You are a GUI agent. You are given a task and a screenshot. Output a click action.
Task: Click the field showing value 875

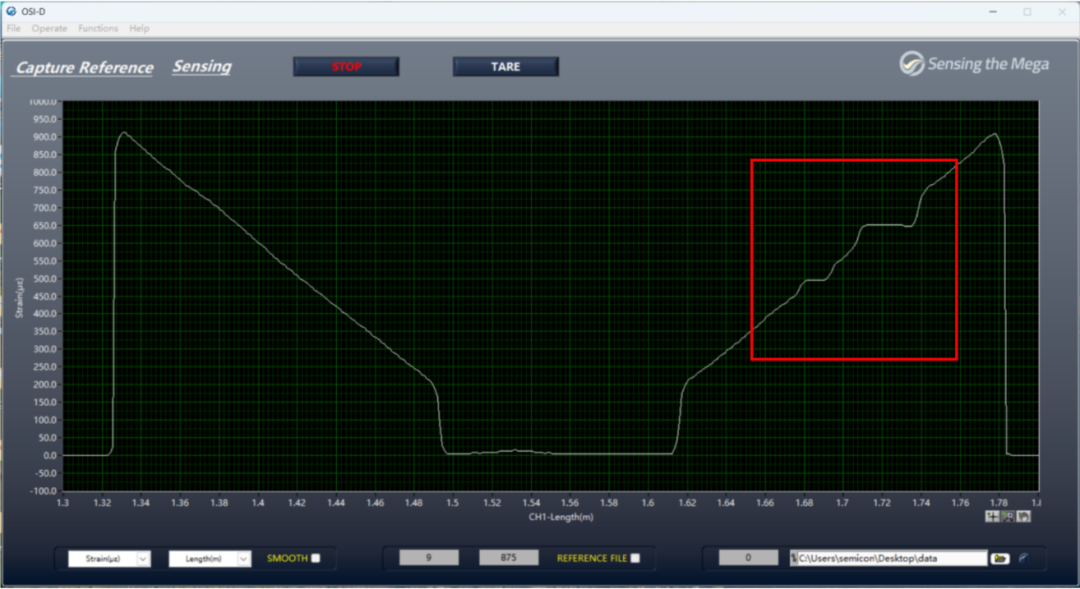[x=508, y=558]
